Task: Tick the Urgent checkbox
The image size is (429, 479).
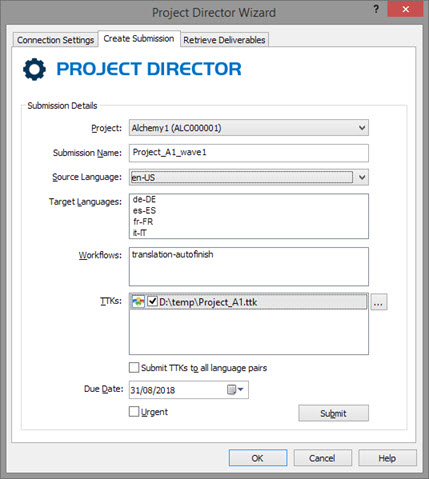Action: pos(134,411)
